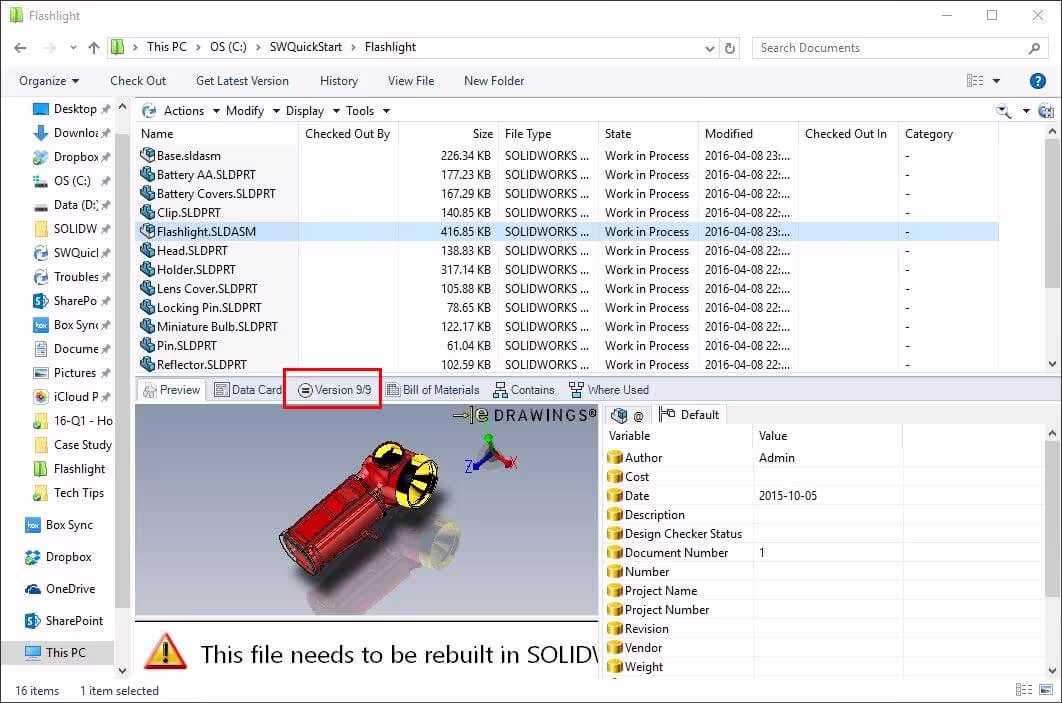Viewport: 1062px width, 703px height.
Task: Expand the Tools menu
Action: [x=368, y=111]
